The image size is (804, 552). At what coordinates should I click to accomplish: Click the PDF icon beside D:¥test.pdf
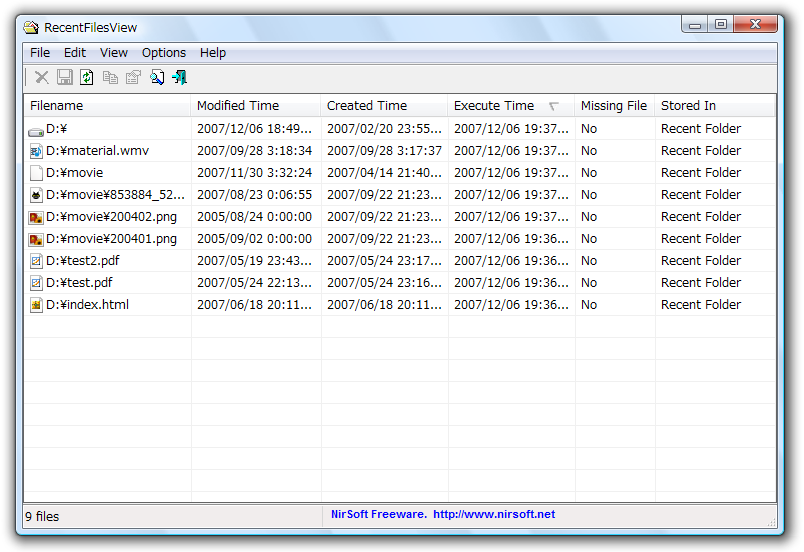click(36, 283)
